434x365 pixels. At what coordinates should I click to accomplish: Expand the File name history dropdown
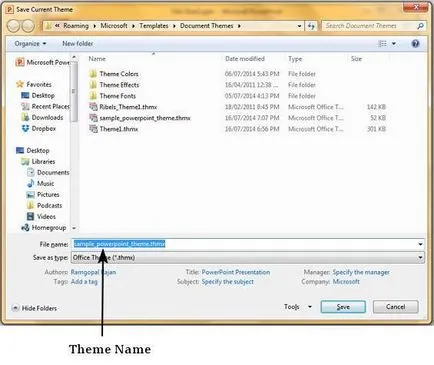pos(420,244)
